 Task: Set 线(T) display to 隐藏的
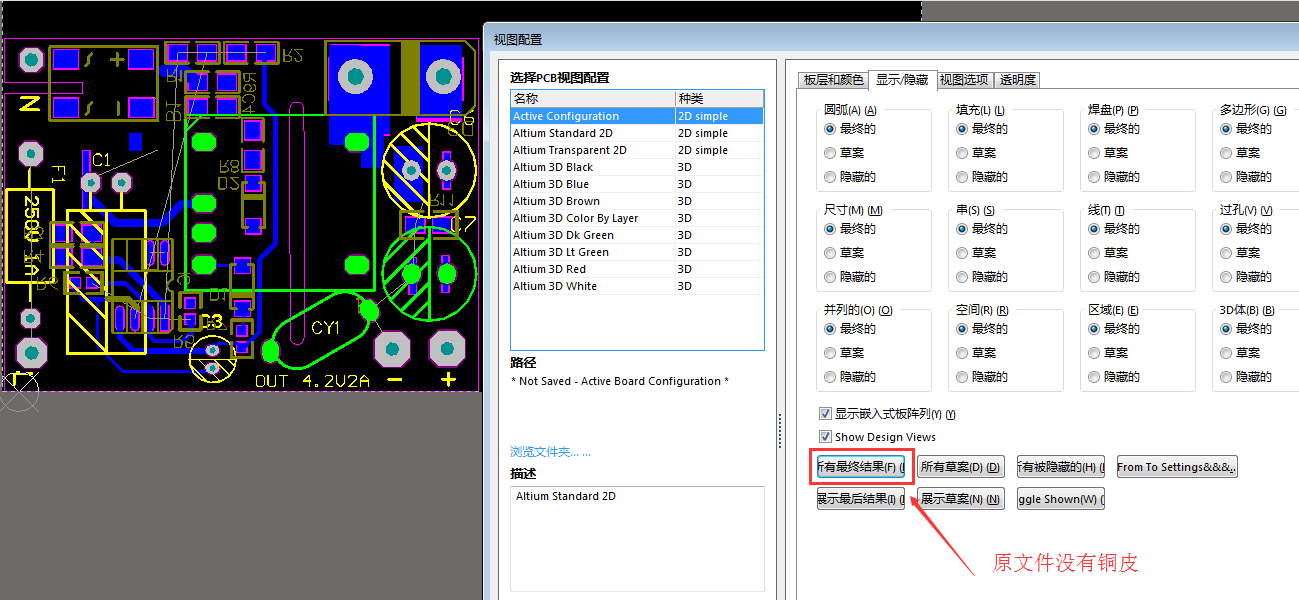[x=1094, y=277]
